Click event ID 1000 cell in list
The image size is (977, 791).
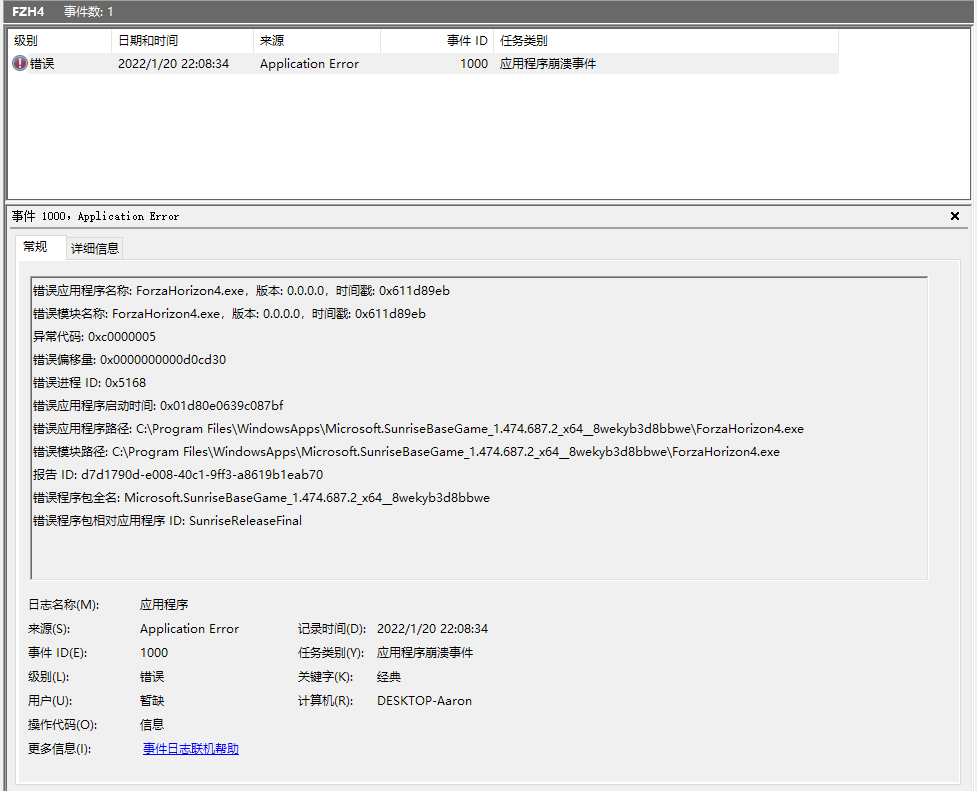(474, 64)
